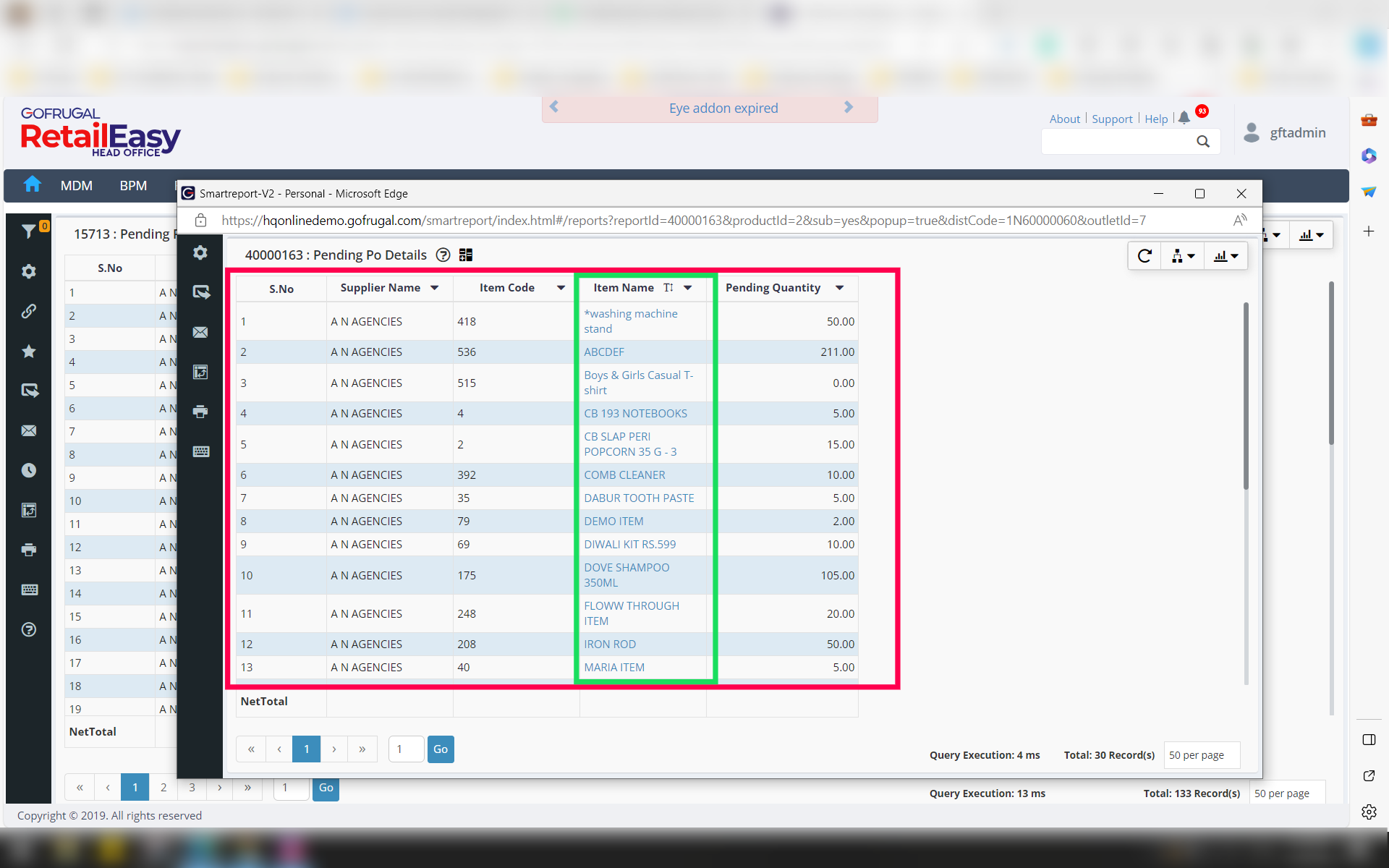Click the mail icon in popup sidebar
This screenshot has width=1389, height=868.
click(x=200, y=332)
